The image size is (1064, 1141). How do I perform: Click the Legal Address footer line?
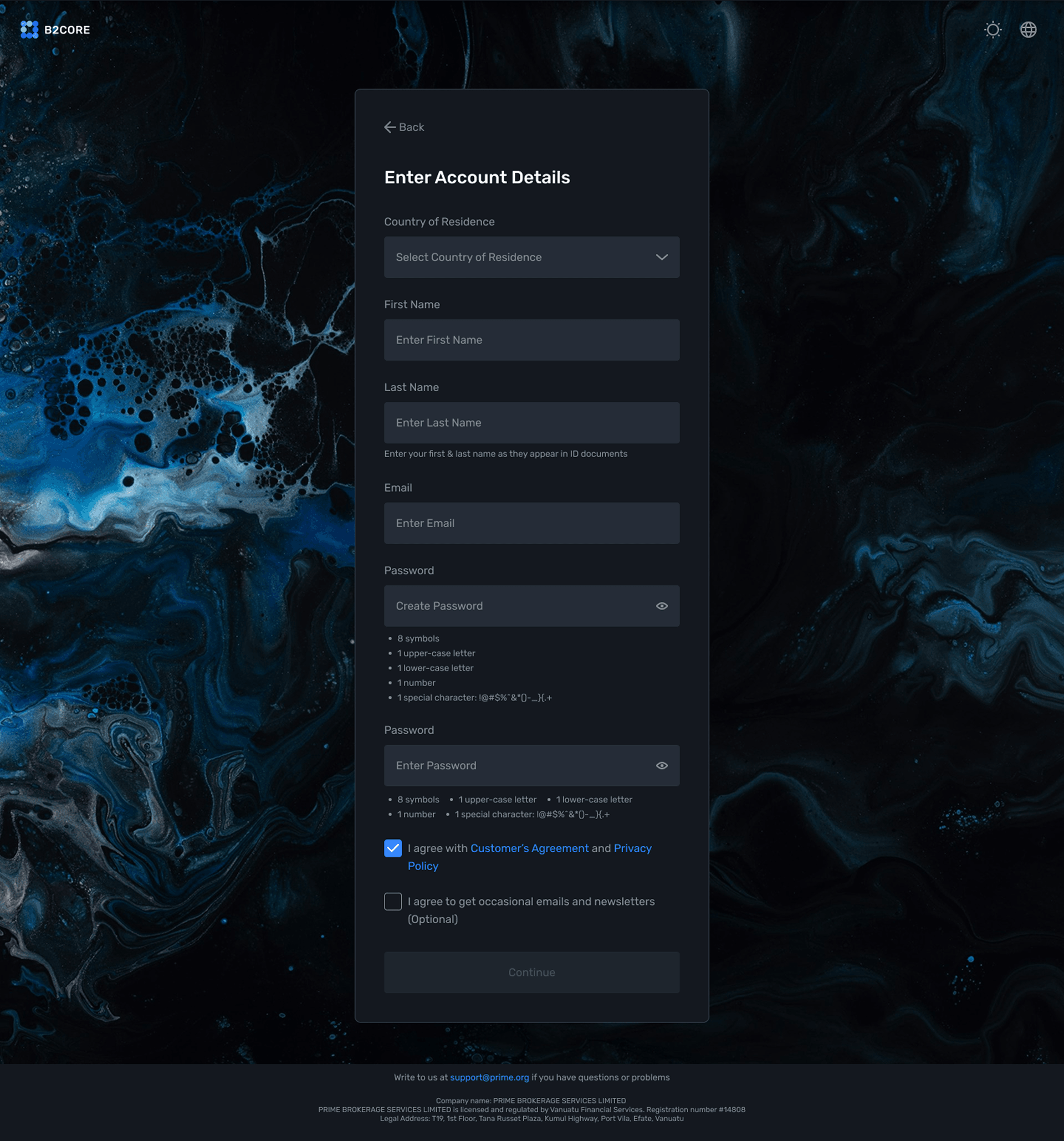click(x=531, y=1118)
